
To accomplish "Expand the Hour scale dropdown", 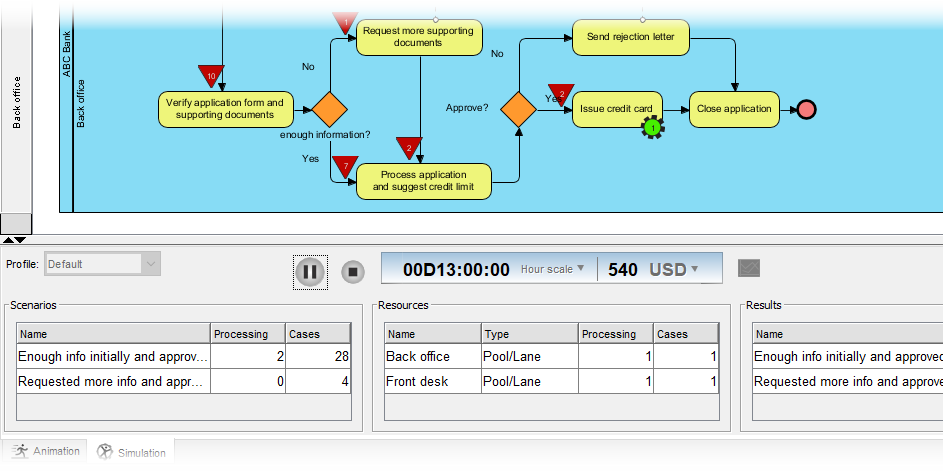I will (x=553, y=269).
